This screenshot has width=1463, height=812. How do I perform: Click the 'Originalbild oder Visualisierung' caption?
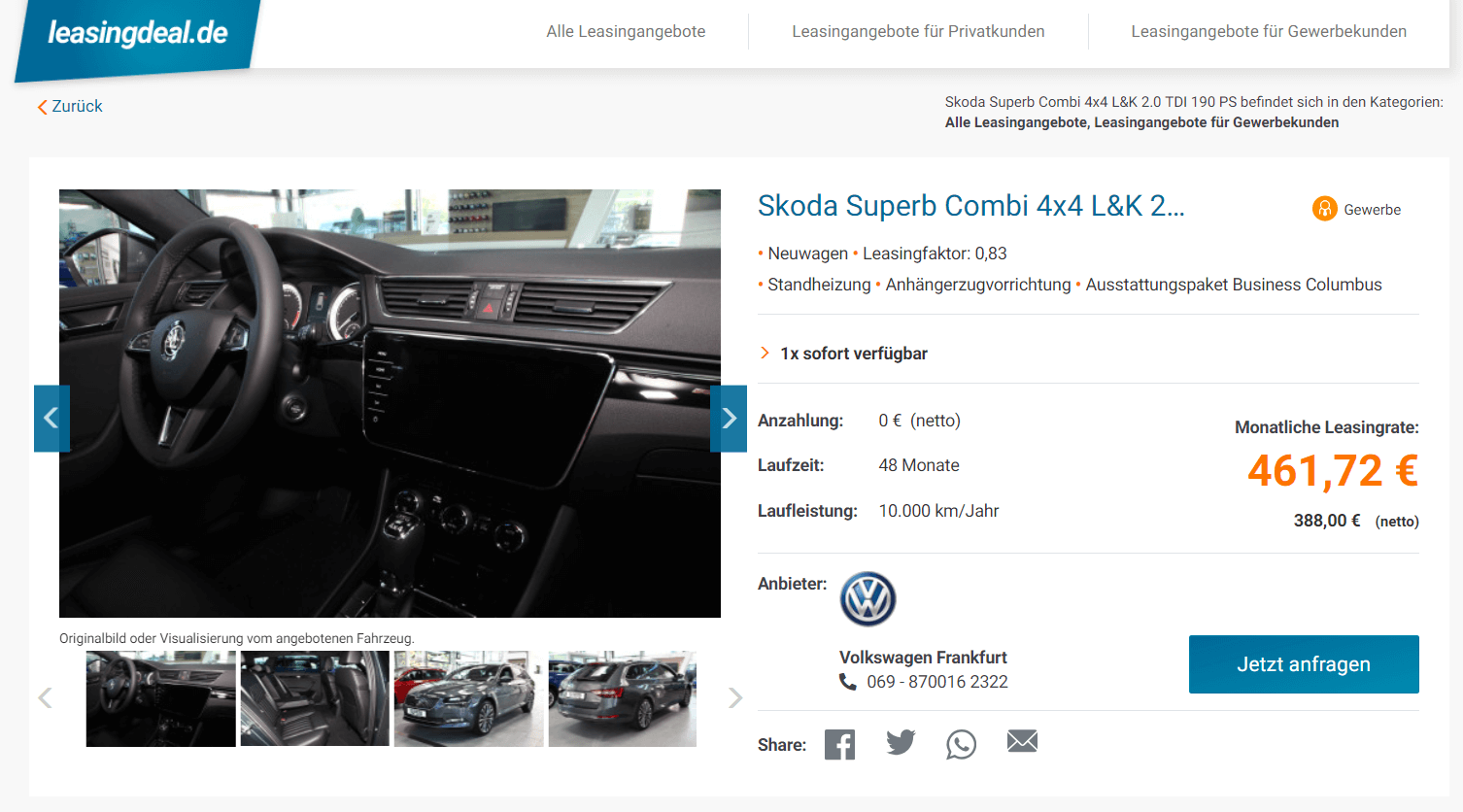coord(237,638)
